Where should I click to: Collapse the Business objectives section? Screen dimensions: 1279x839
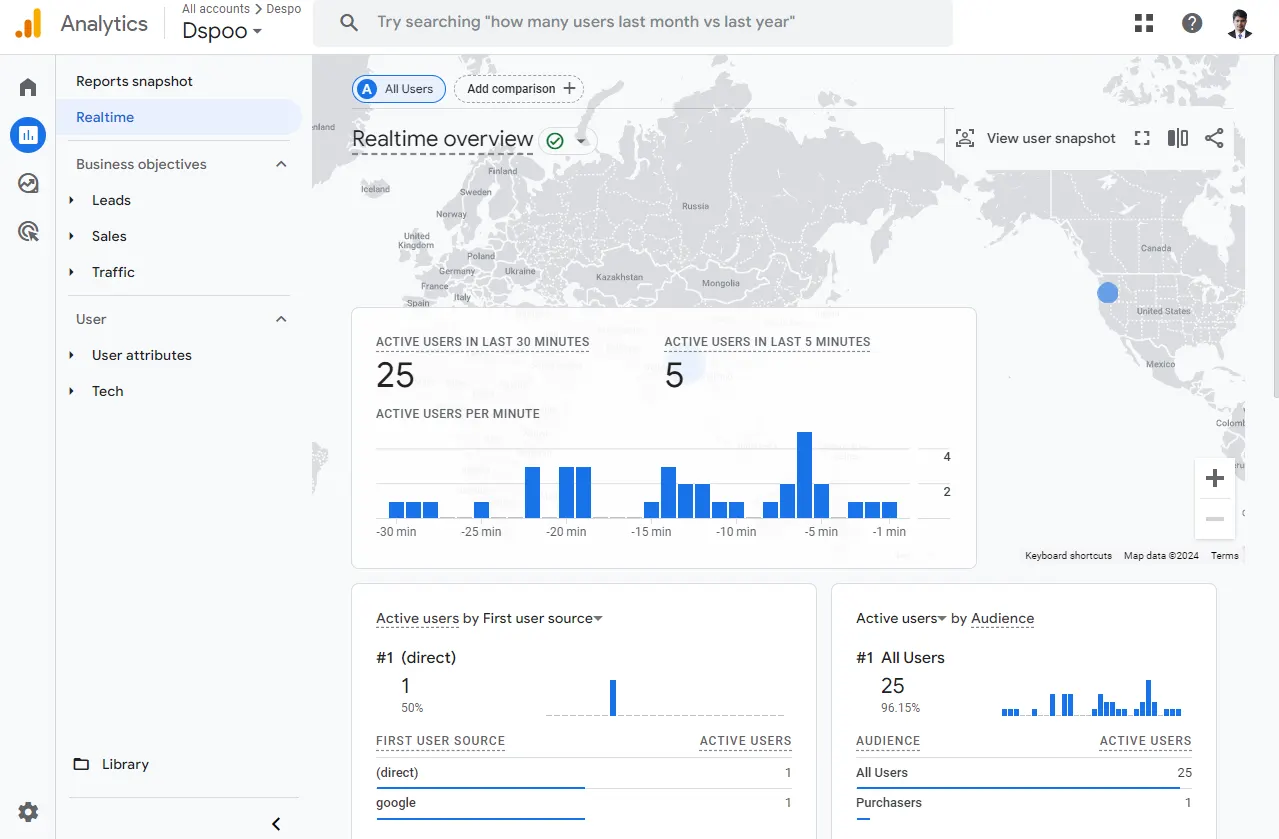(x=281, y=164)
